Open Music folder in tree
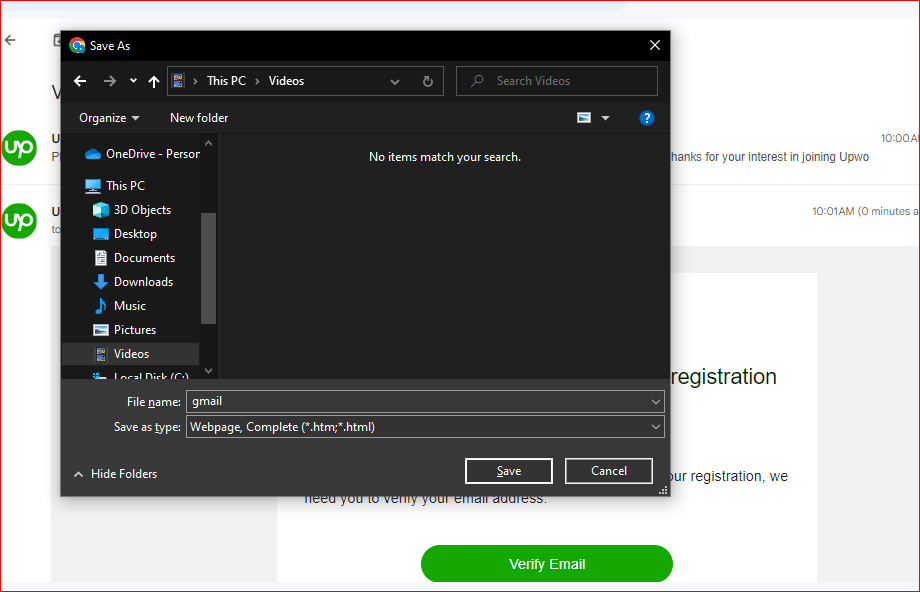The image size is (920, 592). (x=120, y=306)
